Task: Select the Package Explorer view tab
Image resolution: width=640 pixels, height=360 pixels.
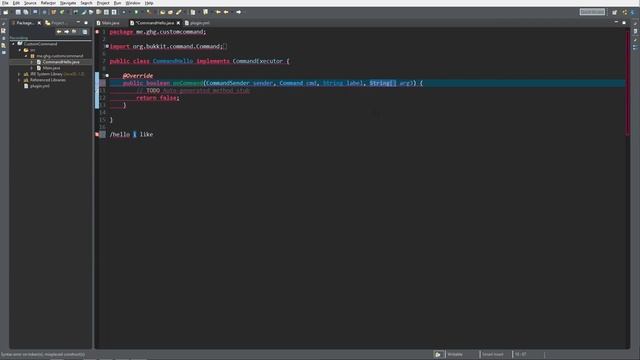Action: (24, 23)
